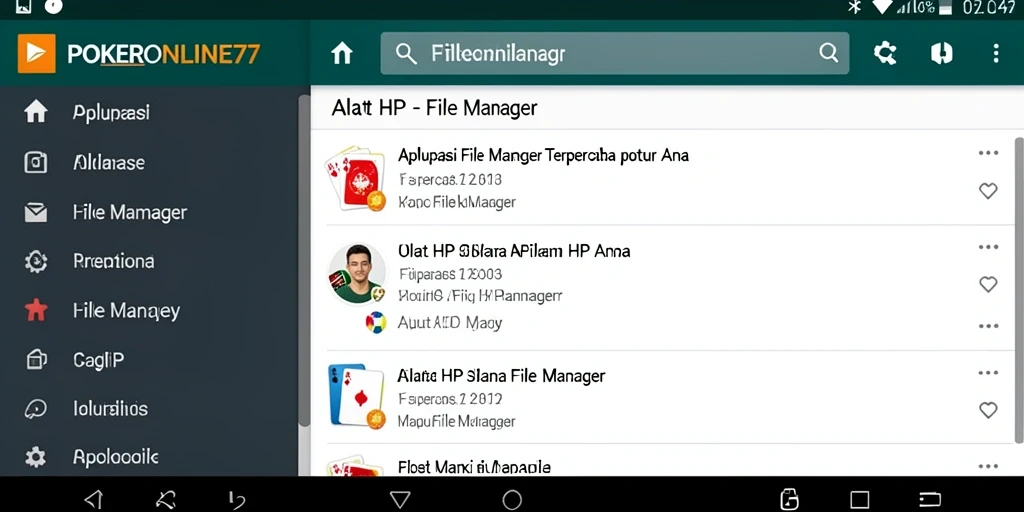Screen dimensions: 1024x512
Task: Open title Alate HP Slana File Manager
Action: coord(501,376)
